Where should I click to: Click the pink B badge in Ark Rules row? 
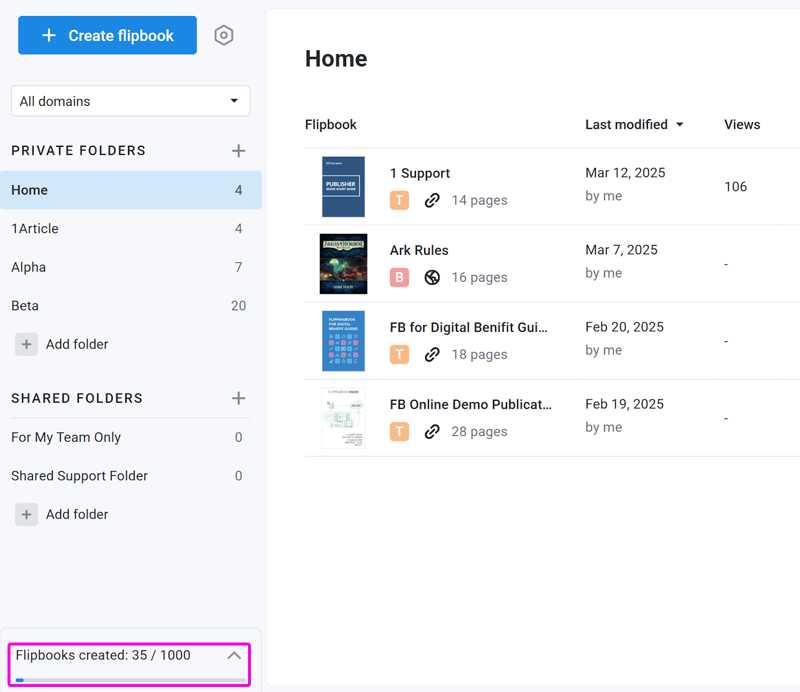click(399, 277)
